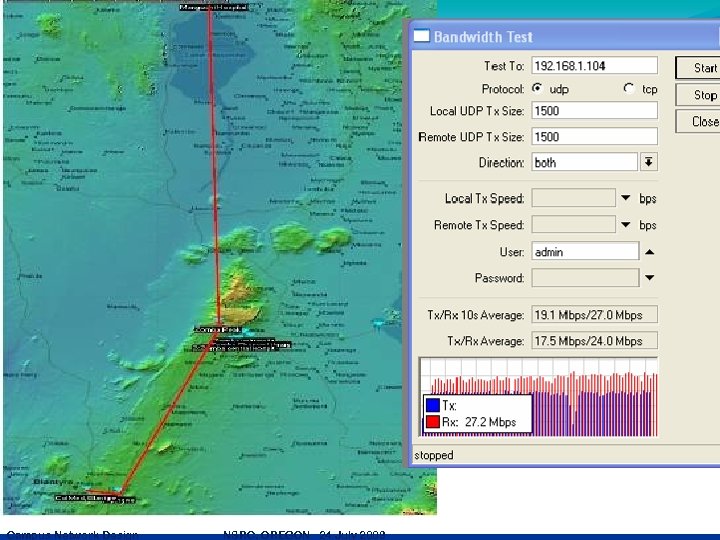Click the Close button in Bandwidth Test
720x540 pixels.
click(704, 121)
